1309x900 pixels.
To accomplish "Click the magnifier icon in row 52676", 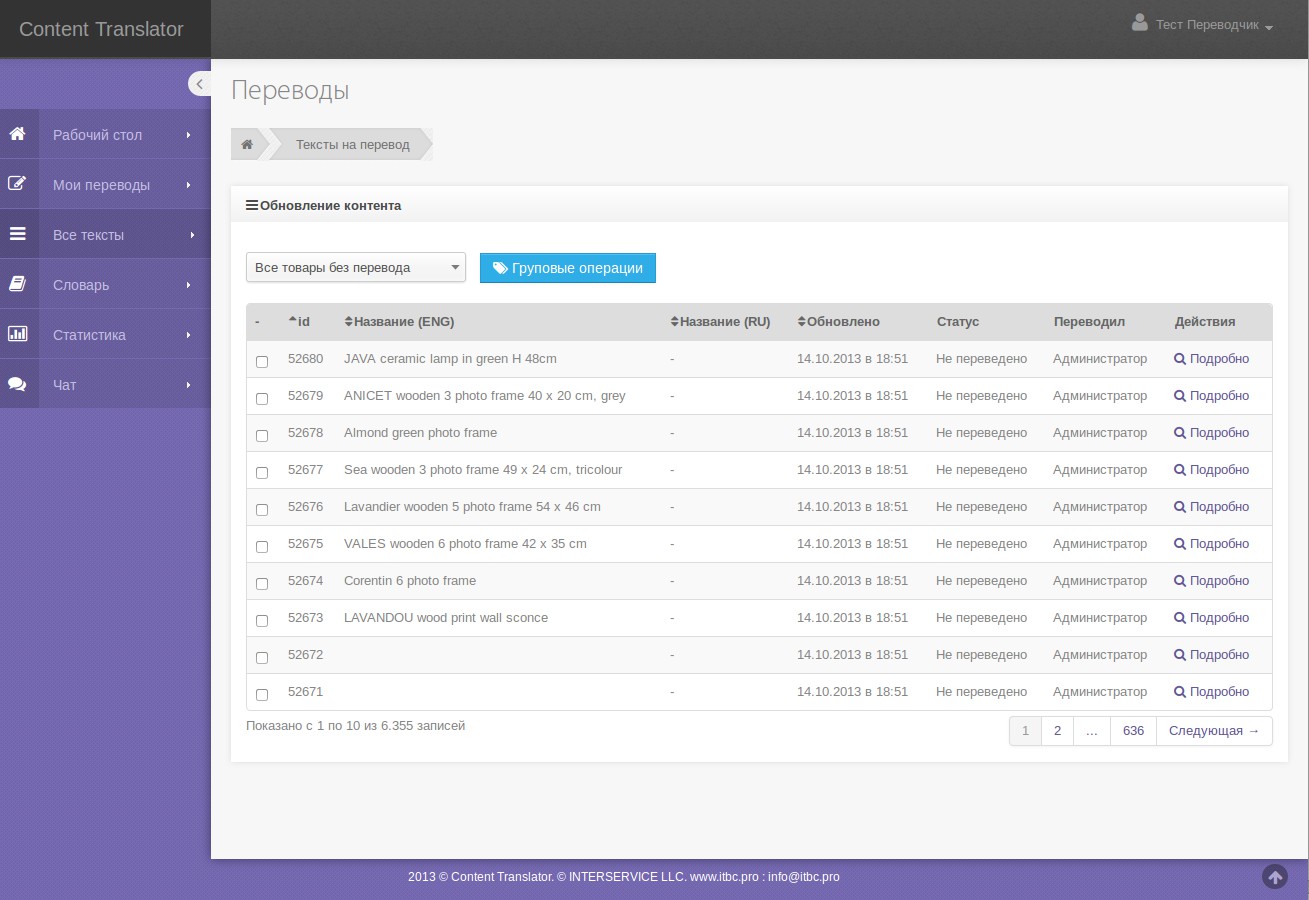I will (x=1180, y=507).
